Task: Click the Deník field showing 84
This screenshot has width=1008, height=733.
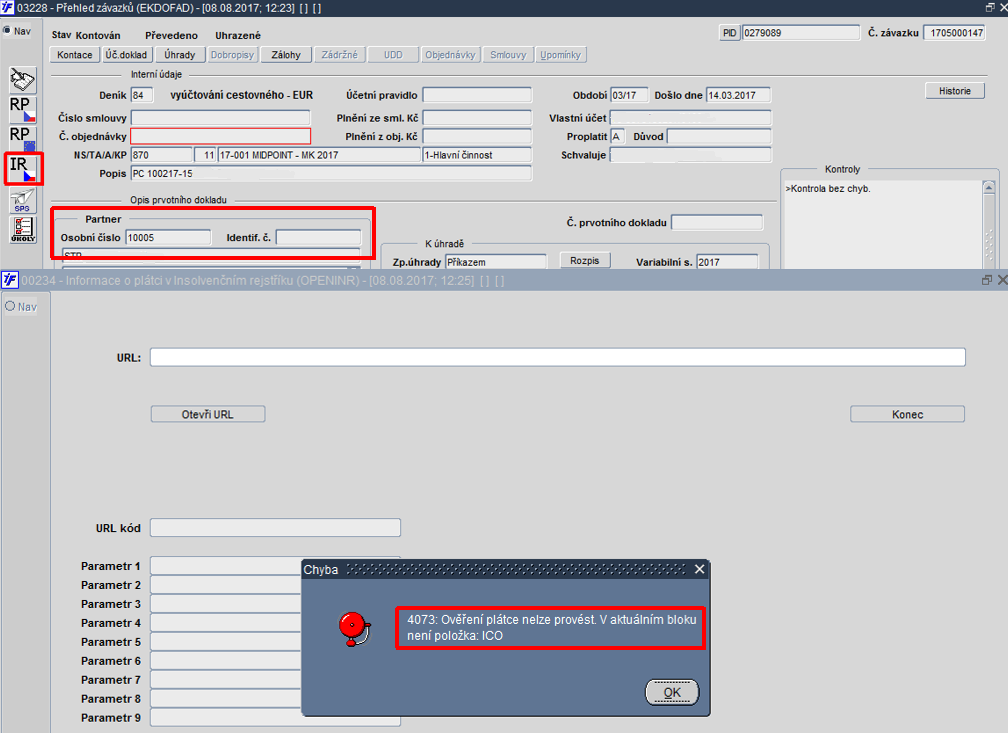Action: [x=141, y=95]
